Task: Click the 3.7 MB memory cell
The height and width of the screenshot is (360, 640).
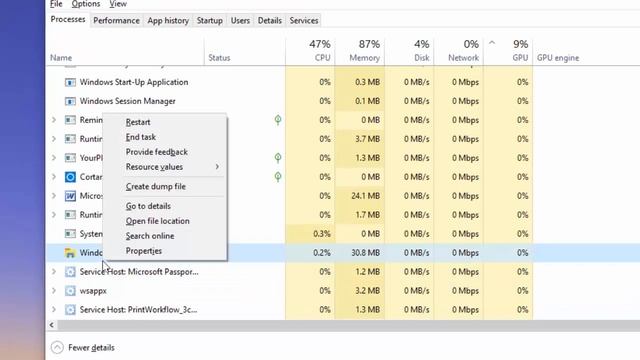Action: [x=360, y=139]
